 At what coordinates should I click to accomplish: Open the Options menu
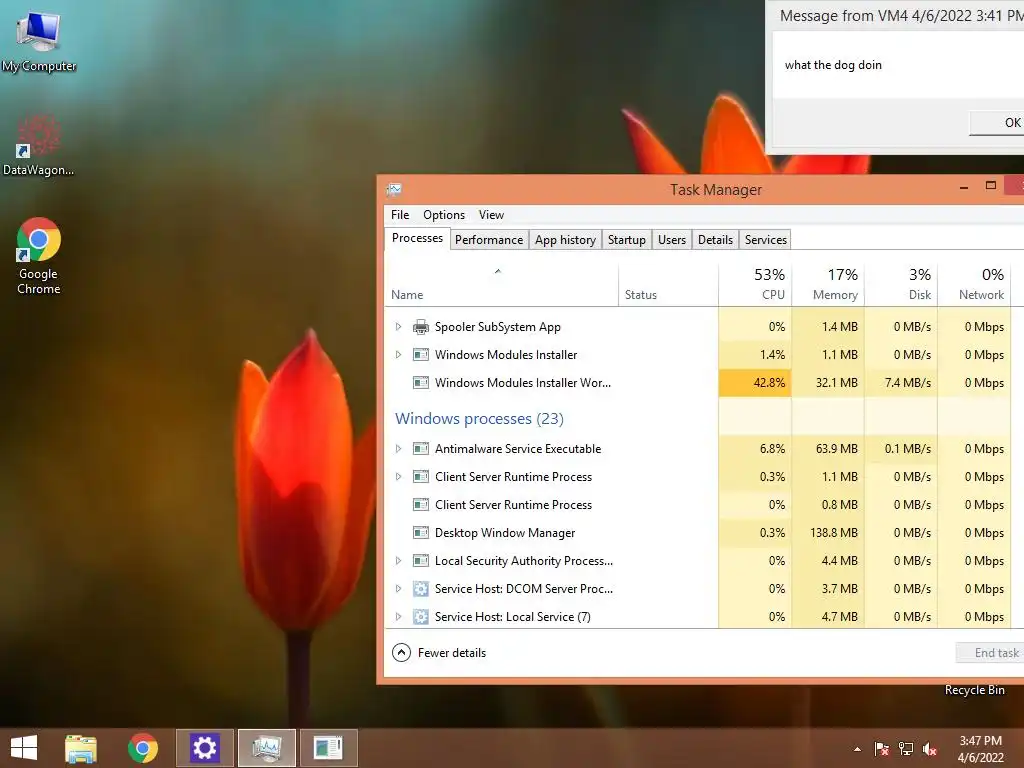click(x=444, y=215)
